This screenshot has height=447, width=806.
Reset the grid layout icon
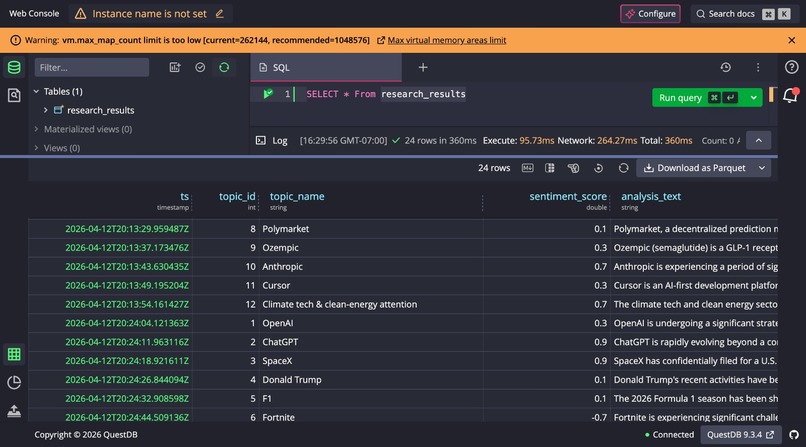coord(598,168)
